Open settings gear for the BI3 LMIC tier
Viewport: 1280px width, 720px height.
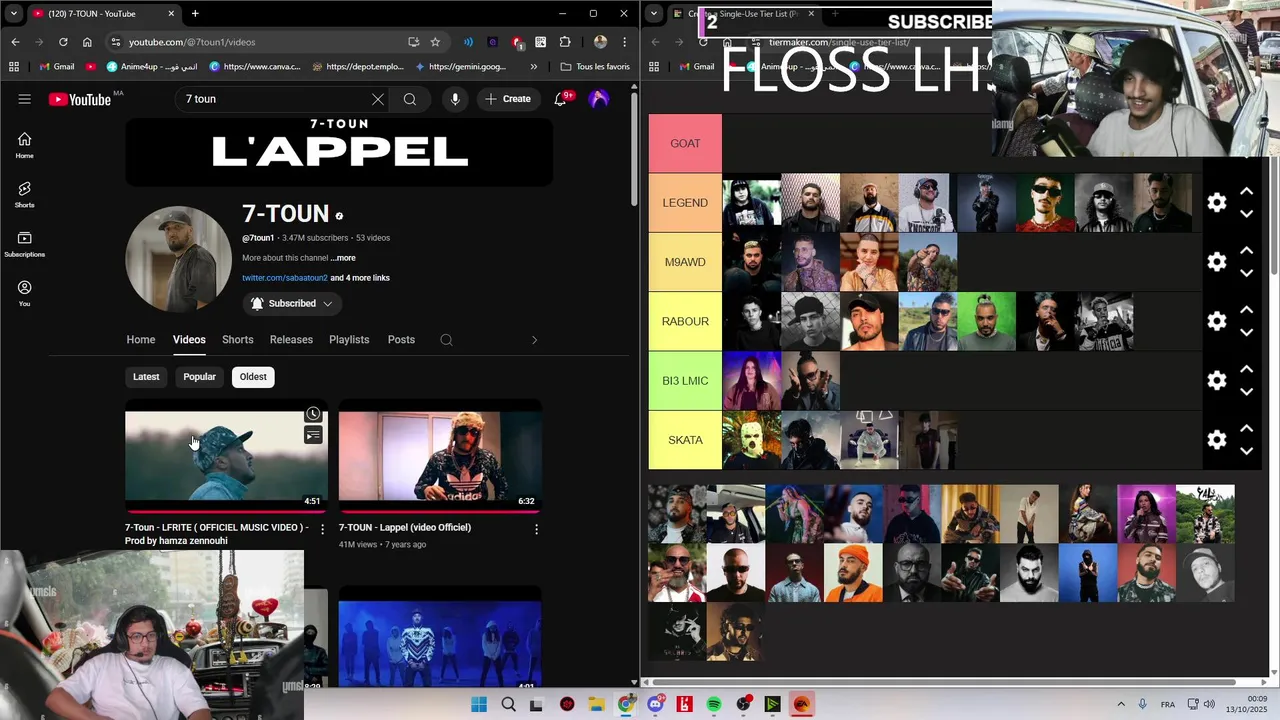1217,380
